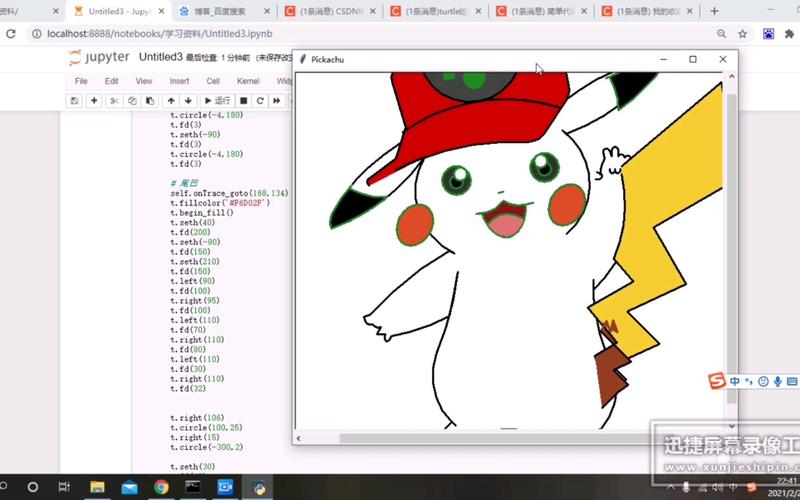The width and height of the screenshot is (800, 500).
Task: Toggle Chinese input mode 中 on IME bar
Action: (735, 381)
